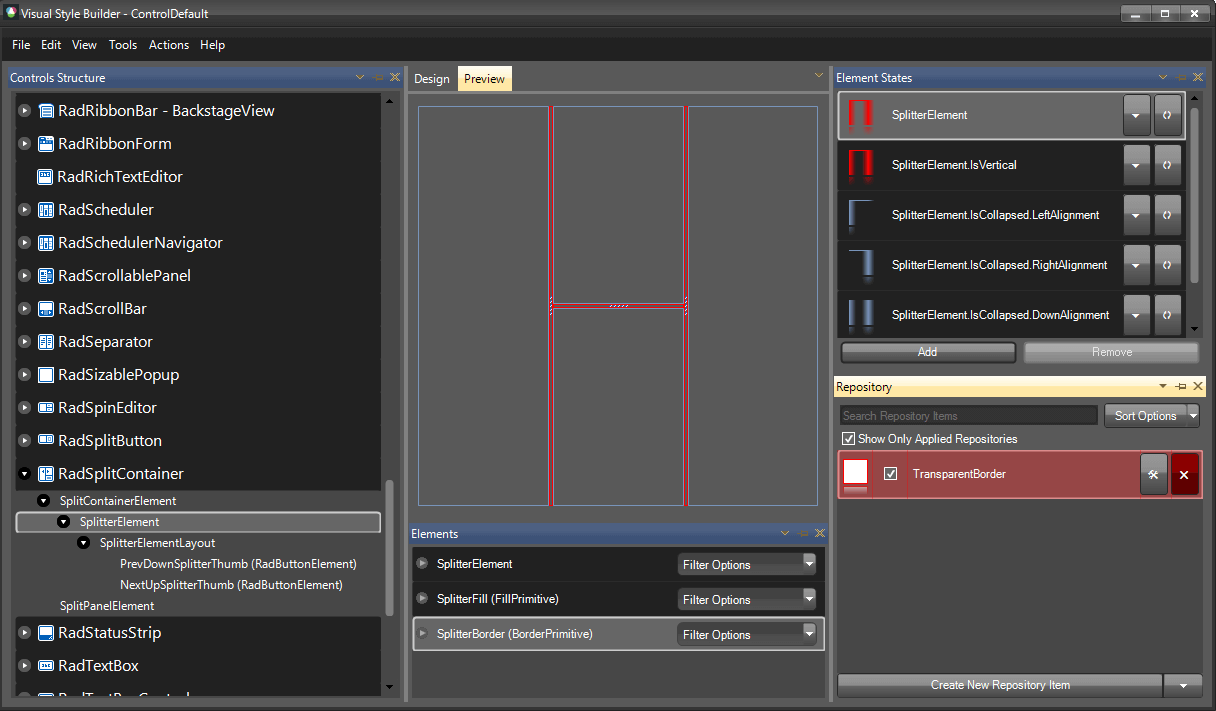Screen dimensions: 1216x711
Task: Toggle Show Only Applied Repositories checkbox
Action: (x=849, y=439)
